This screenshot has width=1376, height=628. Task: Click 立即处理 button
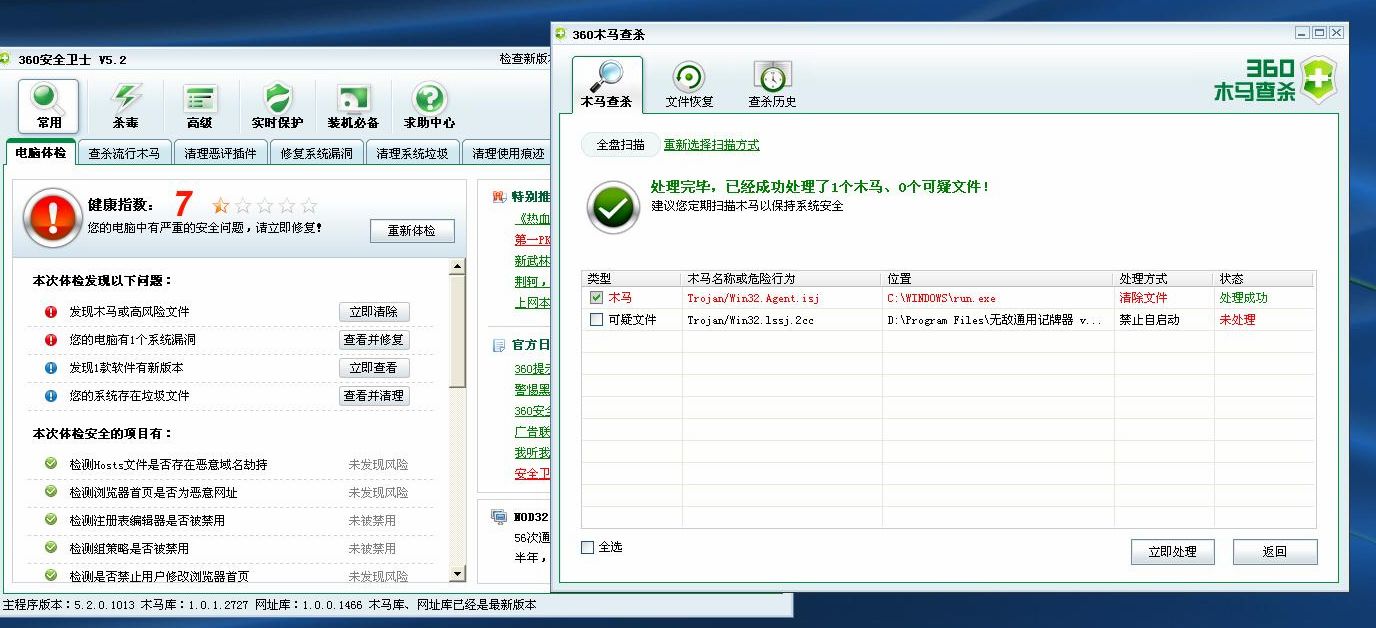[1172, 552]
